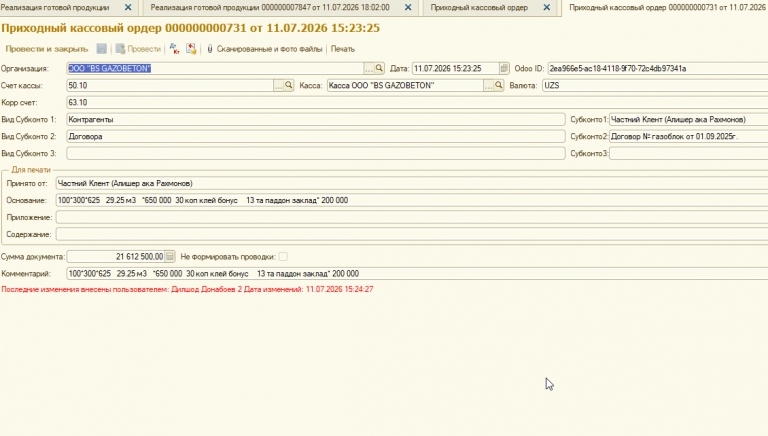
Task: Click the Содержание input field
Action: tap(412, 234)
